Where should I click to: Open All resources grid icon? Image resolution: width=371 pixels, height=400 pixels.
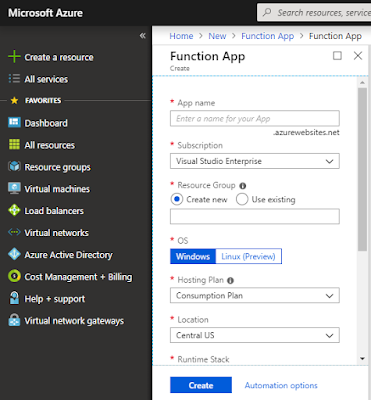14,145
